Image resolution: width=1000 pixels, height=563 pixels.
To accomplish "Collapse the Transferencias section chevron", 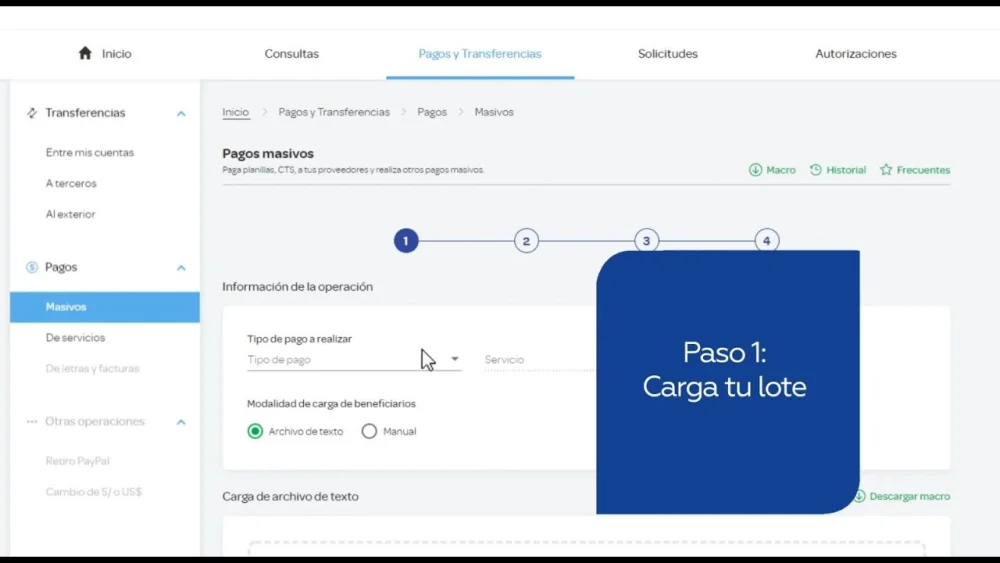I will coord(181,113).
